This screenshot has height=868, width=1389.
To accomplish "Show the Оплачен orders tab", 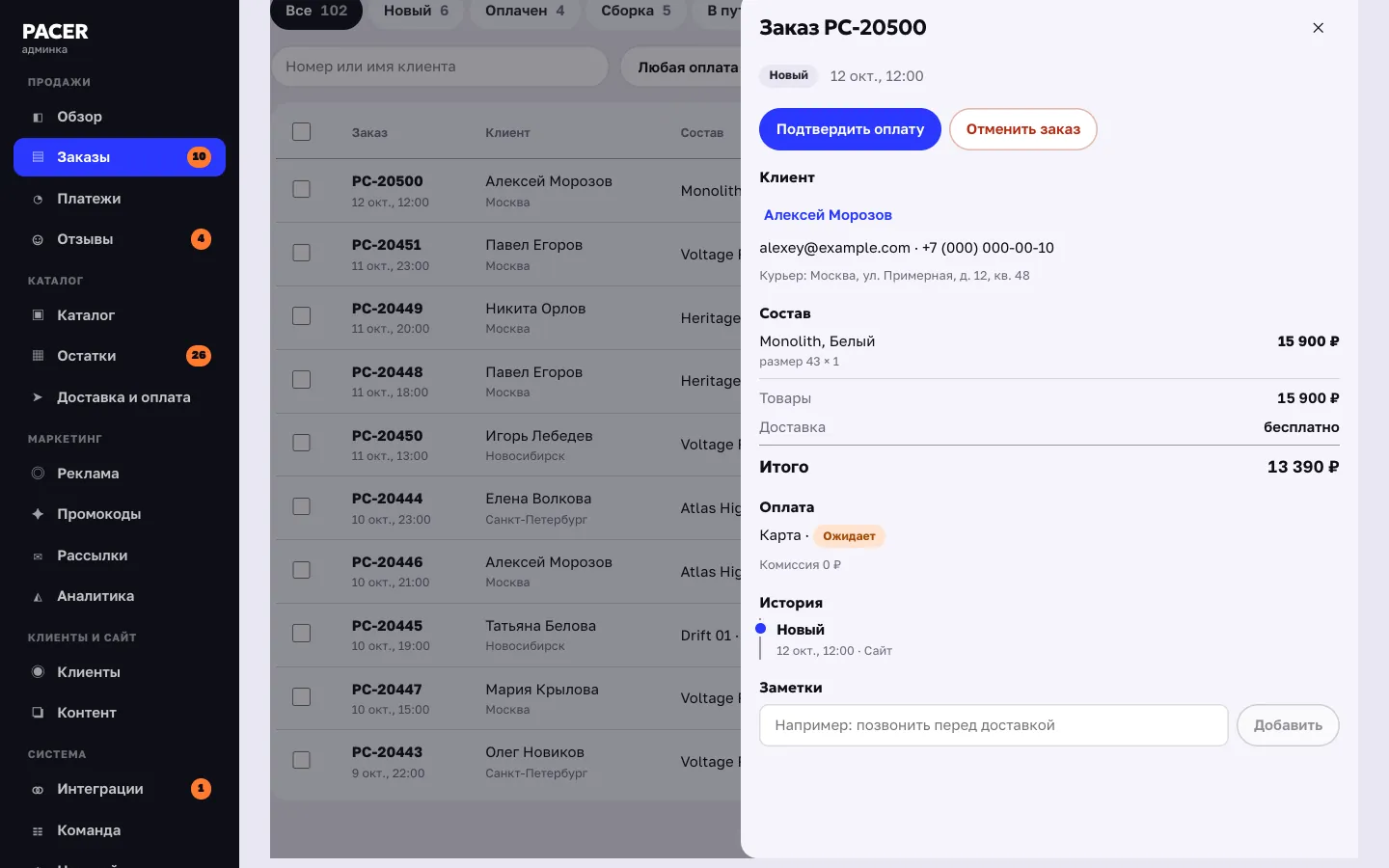I will [525, 11].
